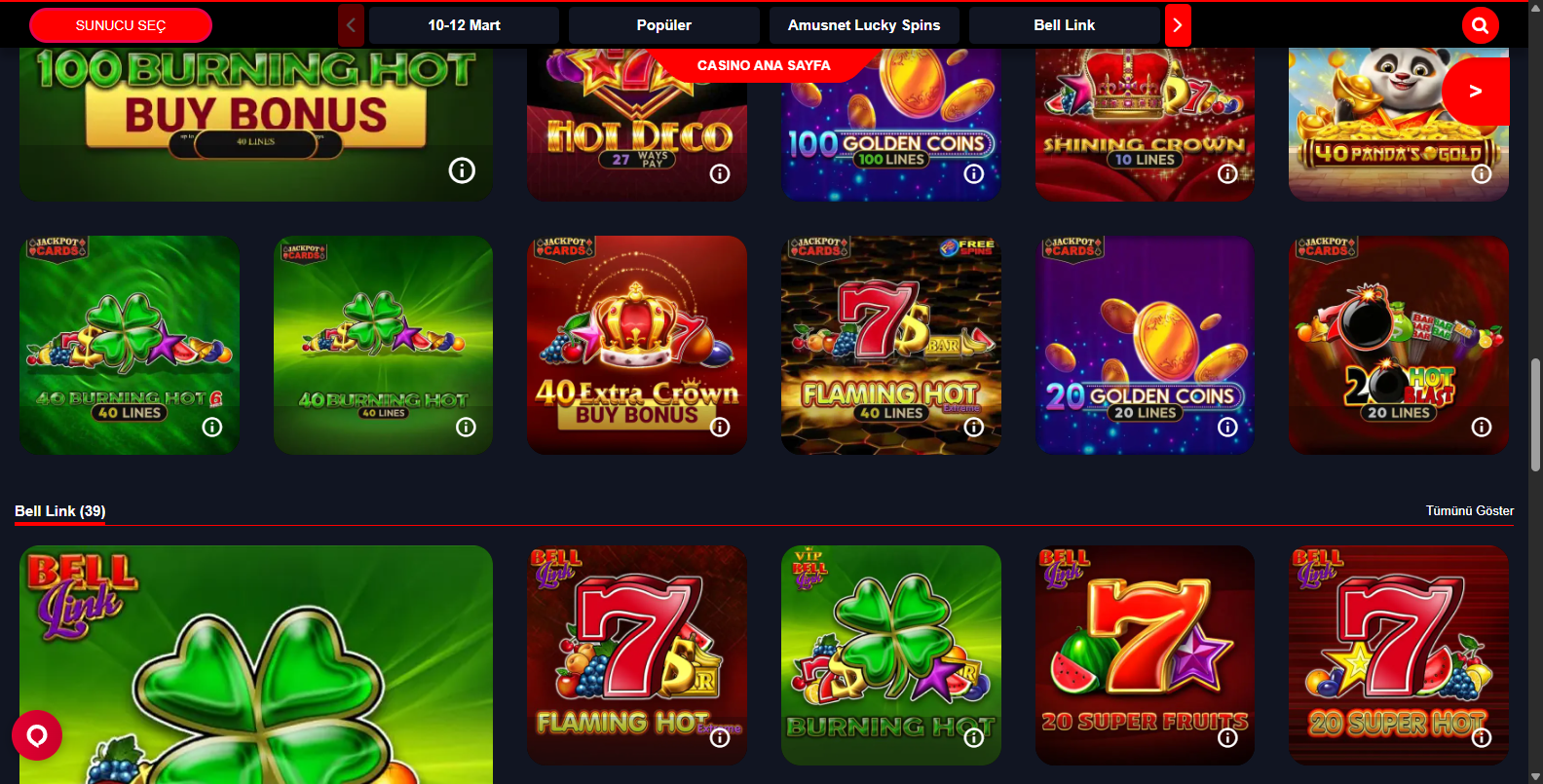The width and height of the screenshot is (1543, 784).
Task: Show info for Flaming Hot 40 Lines
Action: [973, 427]
